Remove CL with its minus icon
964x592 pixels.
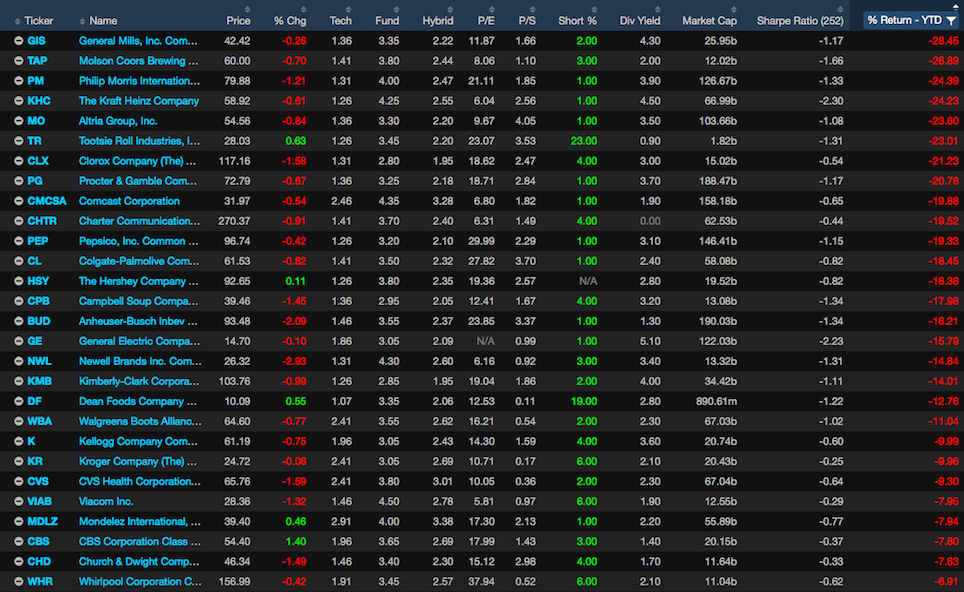click(x=18, y=261)
